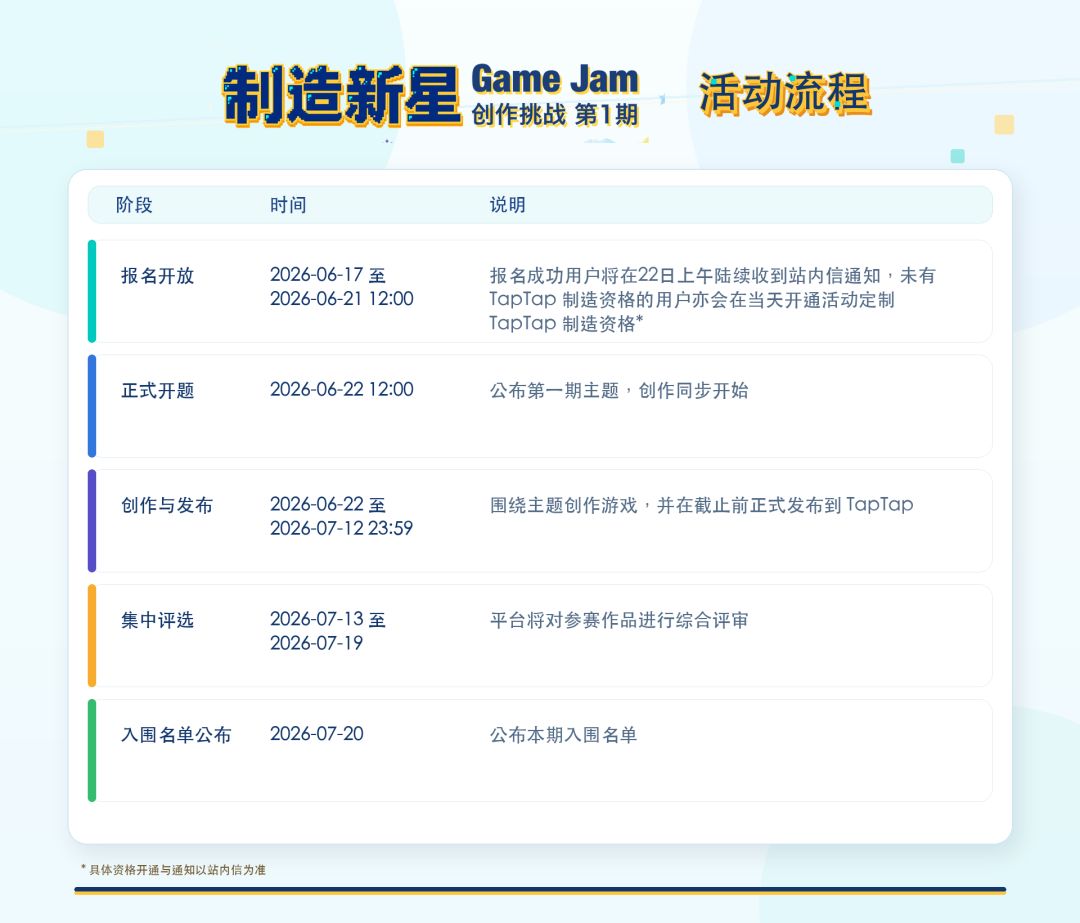
Task: Select the 报名开放 stage label
Action: (158, 276)
